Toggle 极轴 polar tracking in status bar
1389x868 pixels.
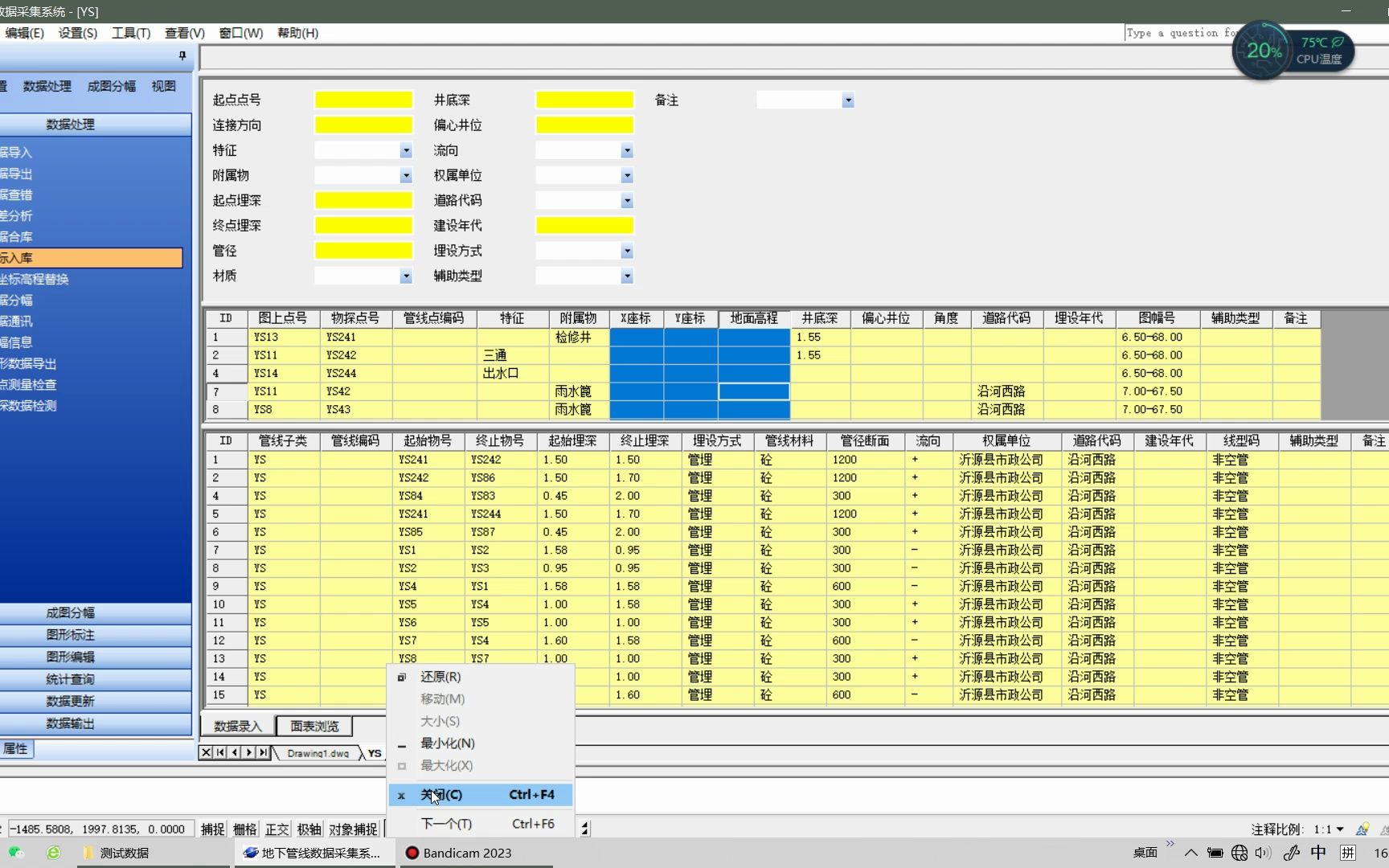pos(309,829)
